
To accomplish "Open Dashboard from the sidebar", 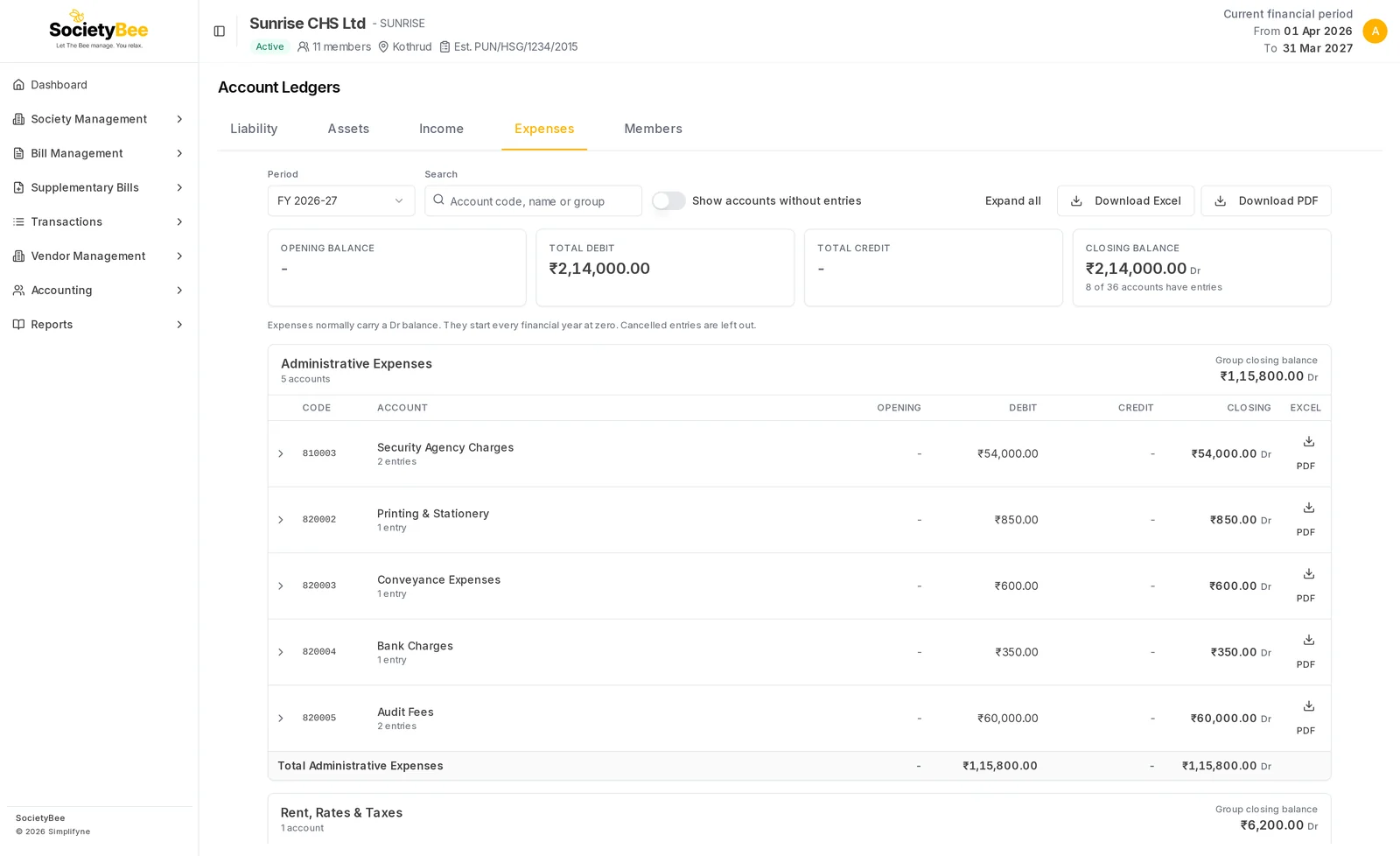I will pyautogui.click(x=99, y=85).
